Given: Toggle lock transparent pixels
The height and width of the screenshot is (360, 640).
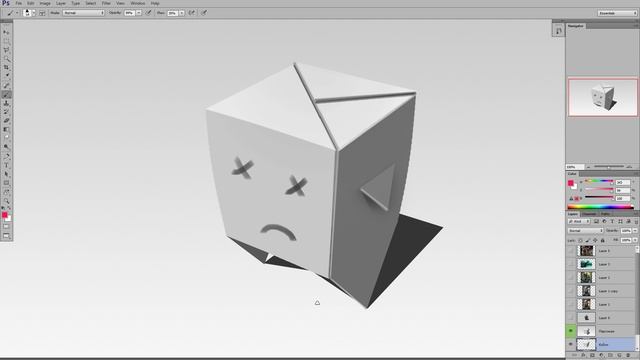Looking at the screenshot, I should 580,240.
